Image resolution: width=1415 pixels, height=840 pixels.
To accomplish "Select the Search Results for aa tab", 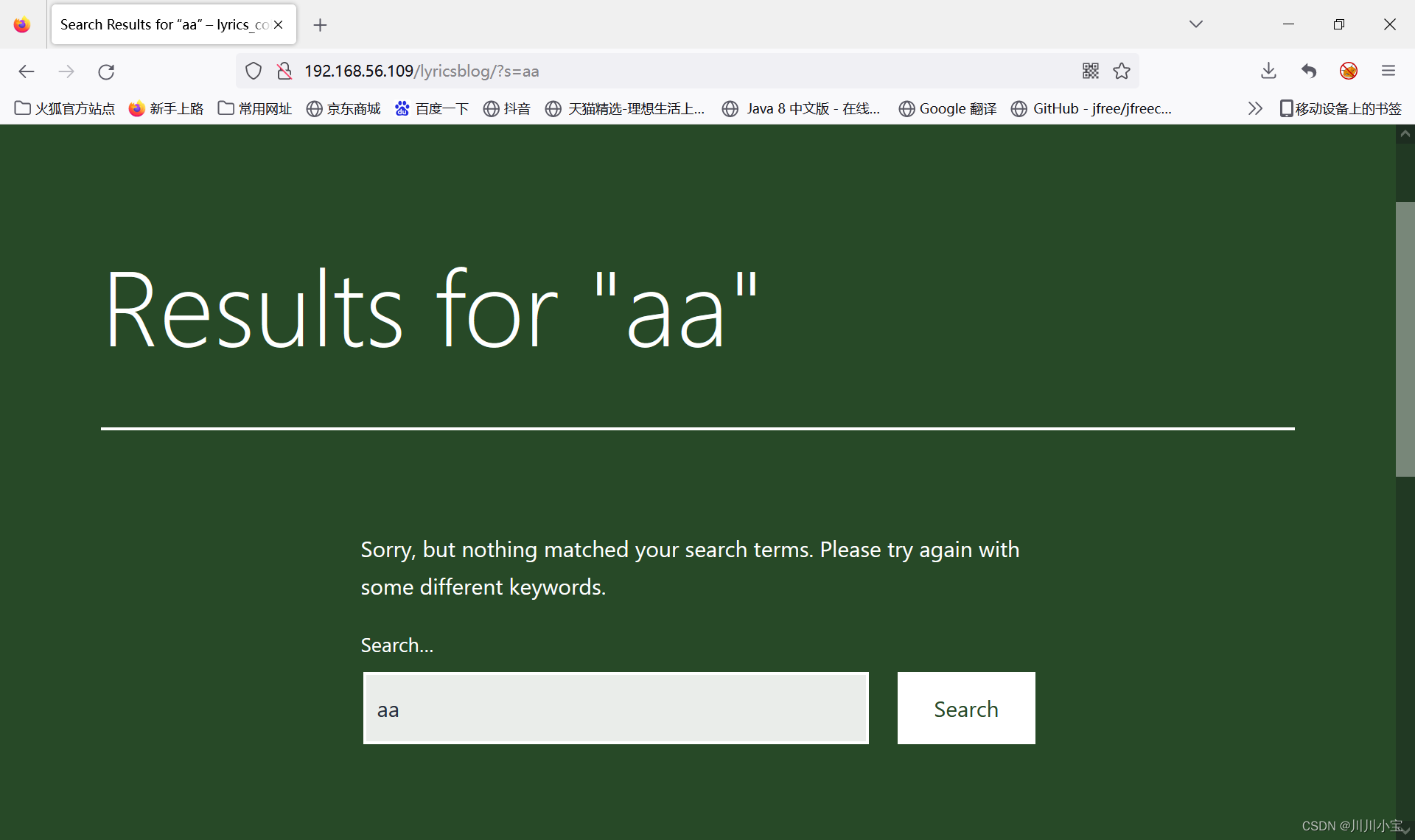I will (164, 25).
